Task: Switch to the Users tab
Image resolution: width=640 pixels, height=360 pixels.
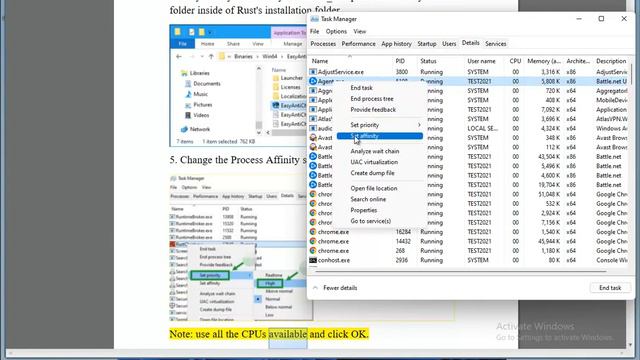Action: click(449, 44)
